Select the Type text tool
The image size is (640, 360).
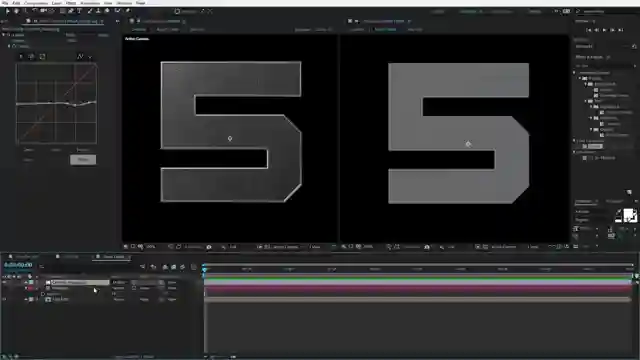tap(80, 11)
